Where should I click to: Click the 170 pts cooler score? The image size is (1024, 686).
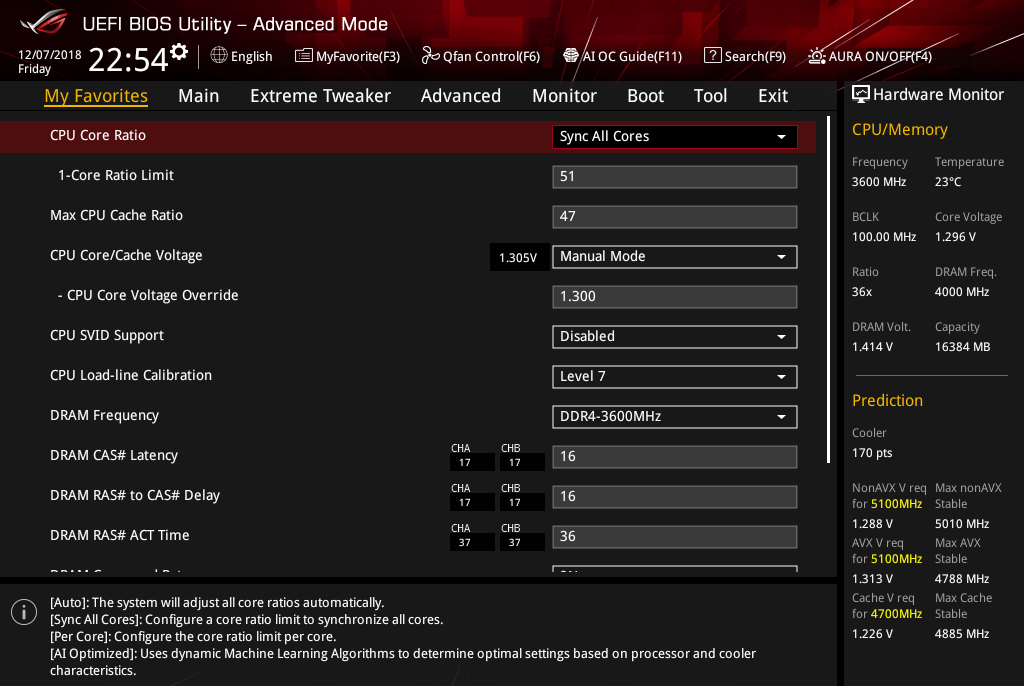point(872,453)
